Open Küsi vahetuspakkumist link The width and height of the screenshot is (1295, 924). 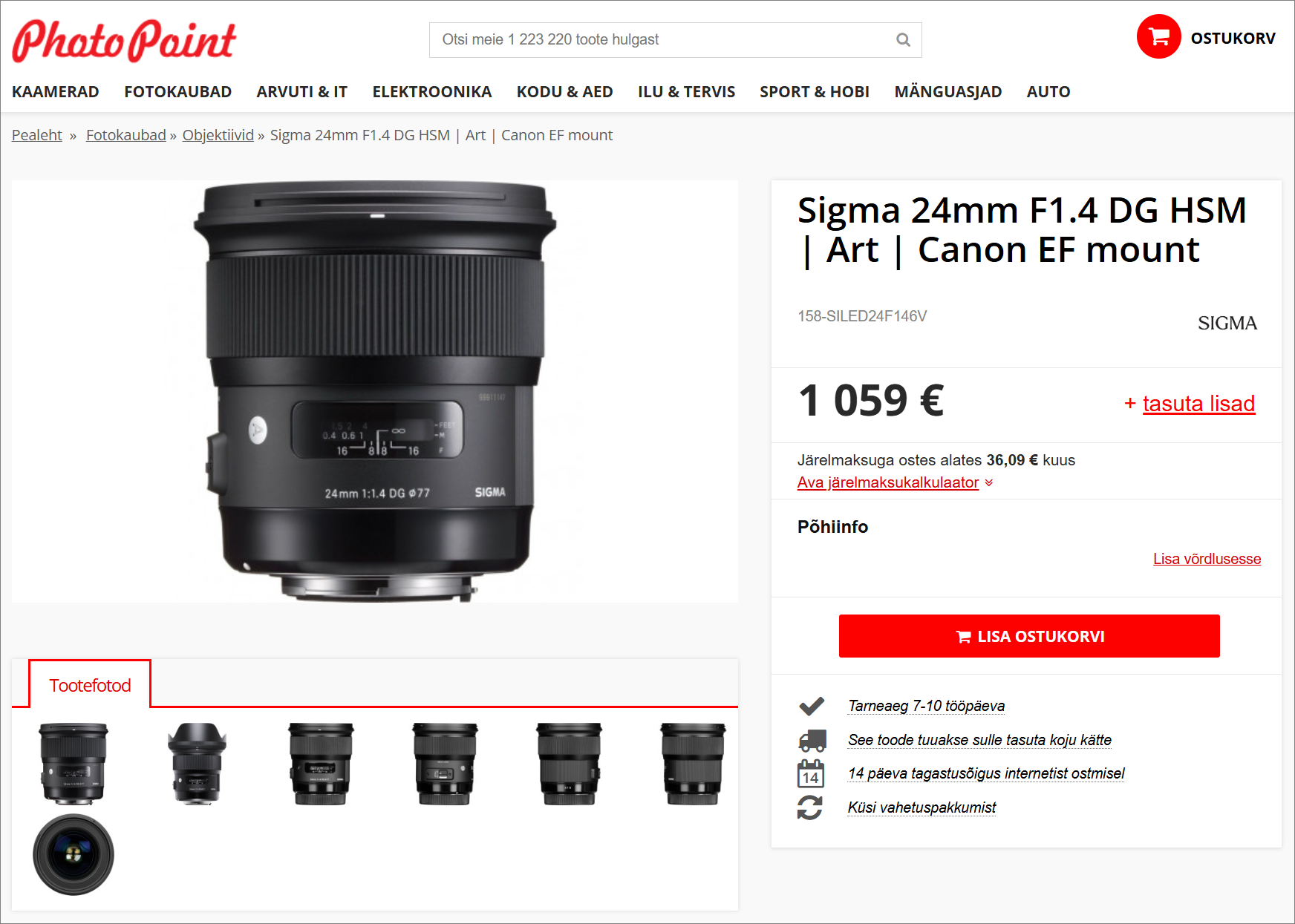pyautogui.click(x=921, y=807)
